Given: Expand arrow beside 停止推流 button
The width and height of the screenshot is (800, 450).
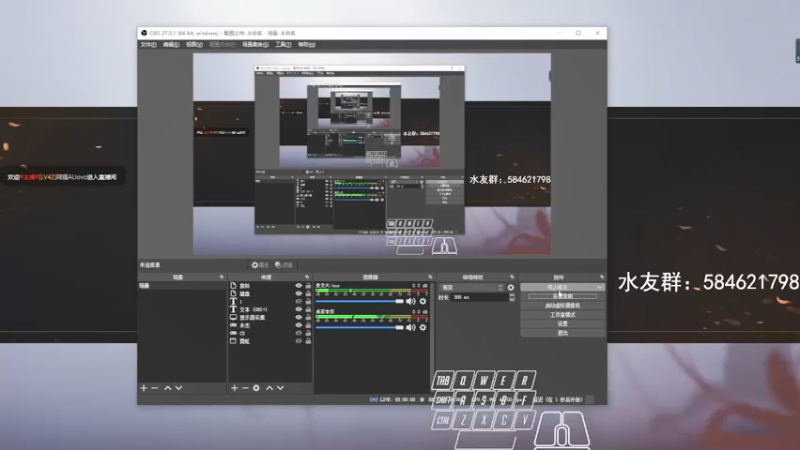Looking at the screenshot, I should pos(599,287).
